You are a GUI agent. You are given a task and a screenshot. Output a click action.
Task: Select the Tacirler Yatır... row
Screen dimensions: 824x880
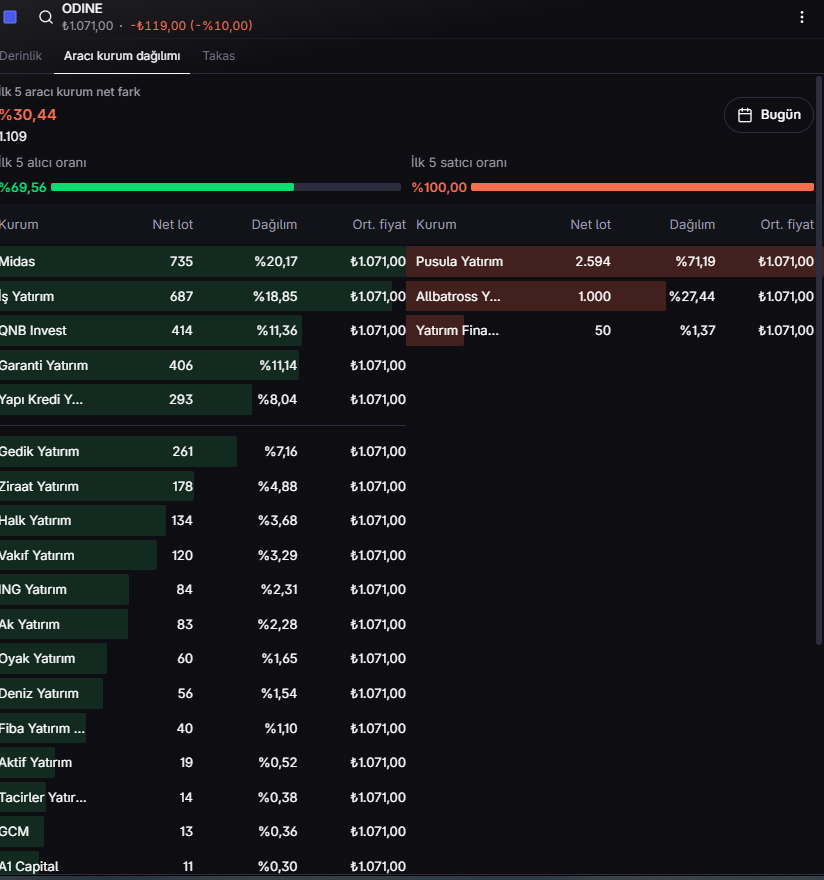click(203, 797)
